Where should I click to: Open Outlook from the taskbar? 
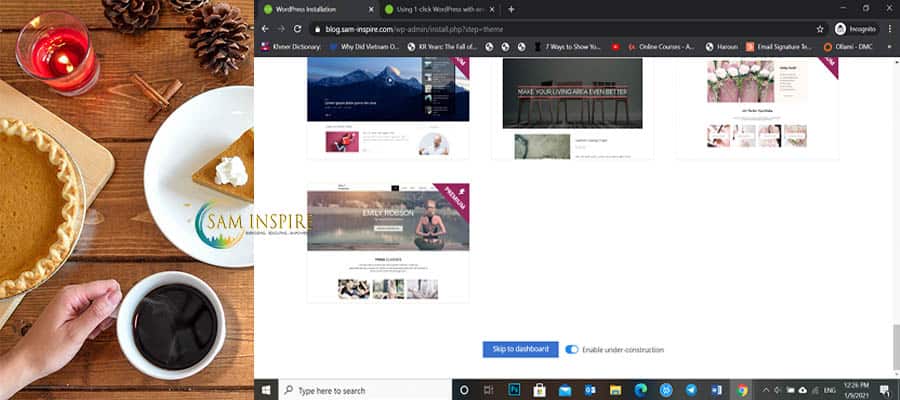[589, 390]
